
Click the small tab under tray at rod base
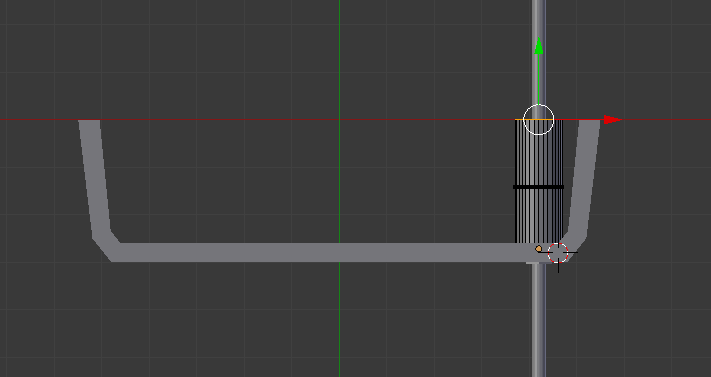point(532,263)
